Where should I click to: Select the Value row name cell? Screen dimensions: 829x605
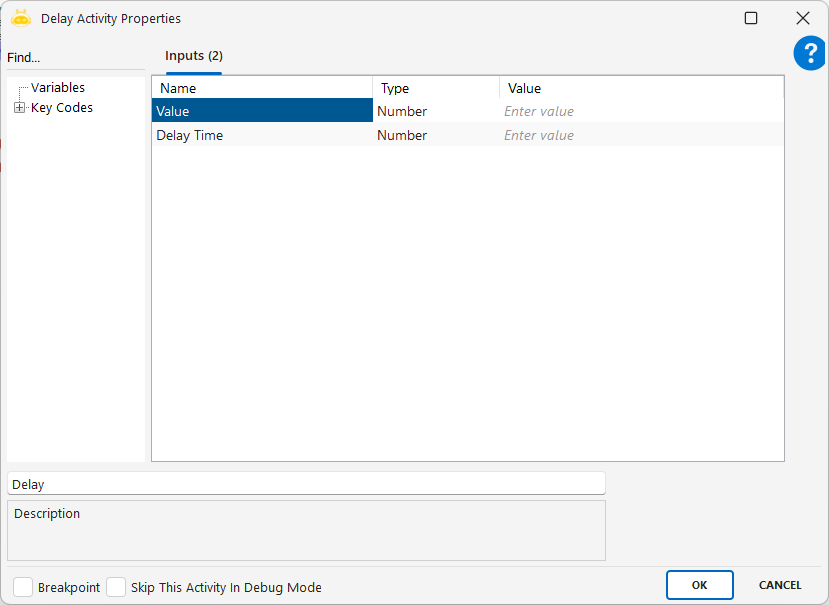tap(262, 111)
